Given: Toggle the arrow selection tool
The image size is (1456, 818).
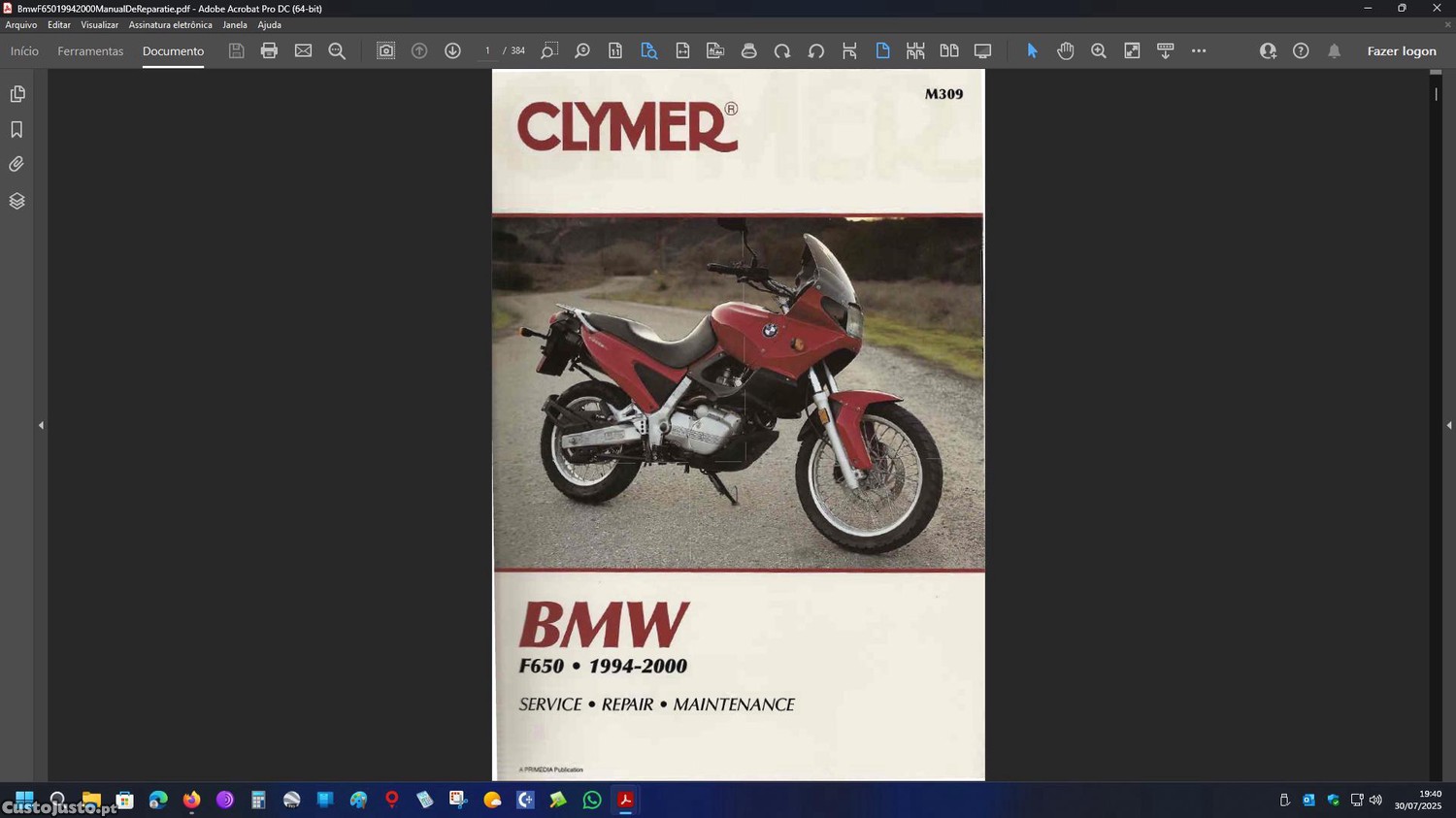Looking at the screenshot, I should [1032, 50].
